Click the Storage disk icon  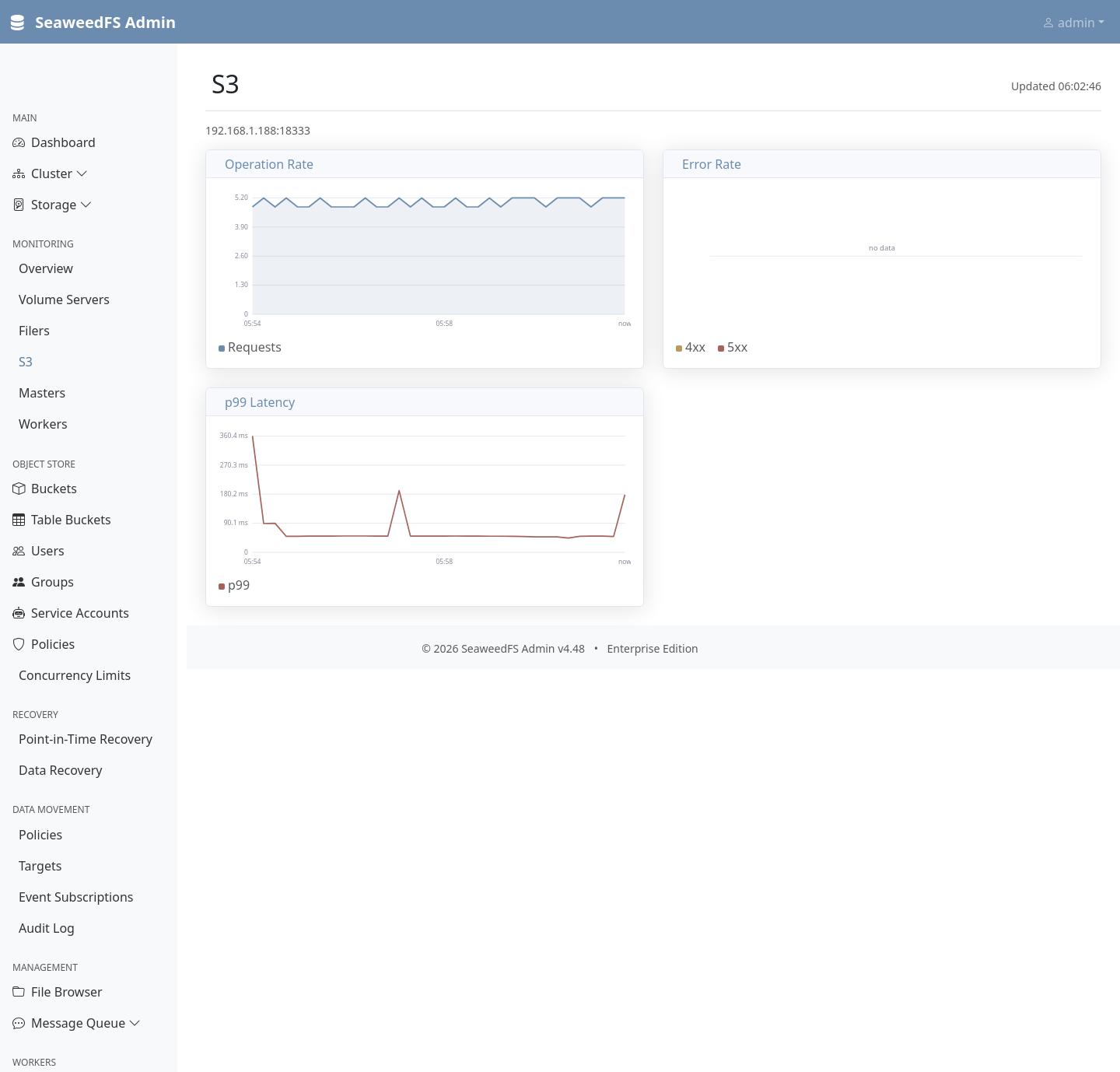coord(19,205)
